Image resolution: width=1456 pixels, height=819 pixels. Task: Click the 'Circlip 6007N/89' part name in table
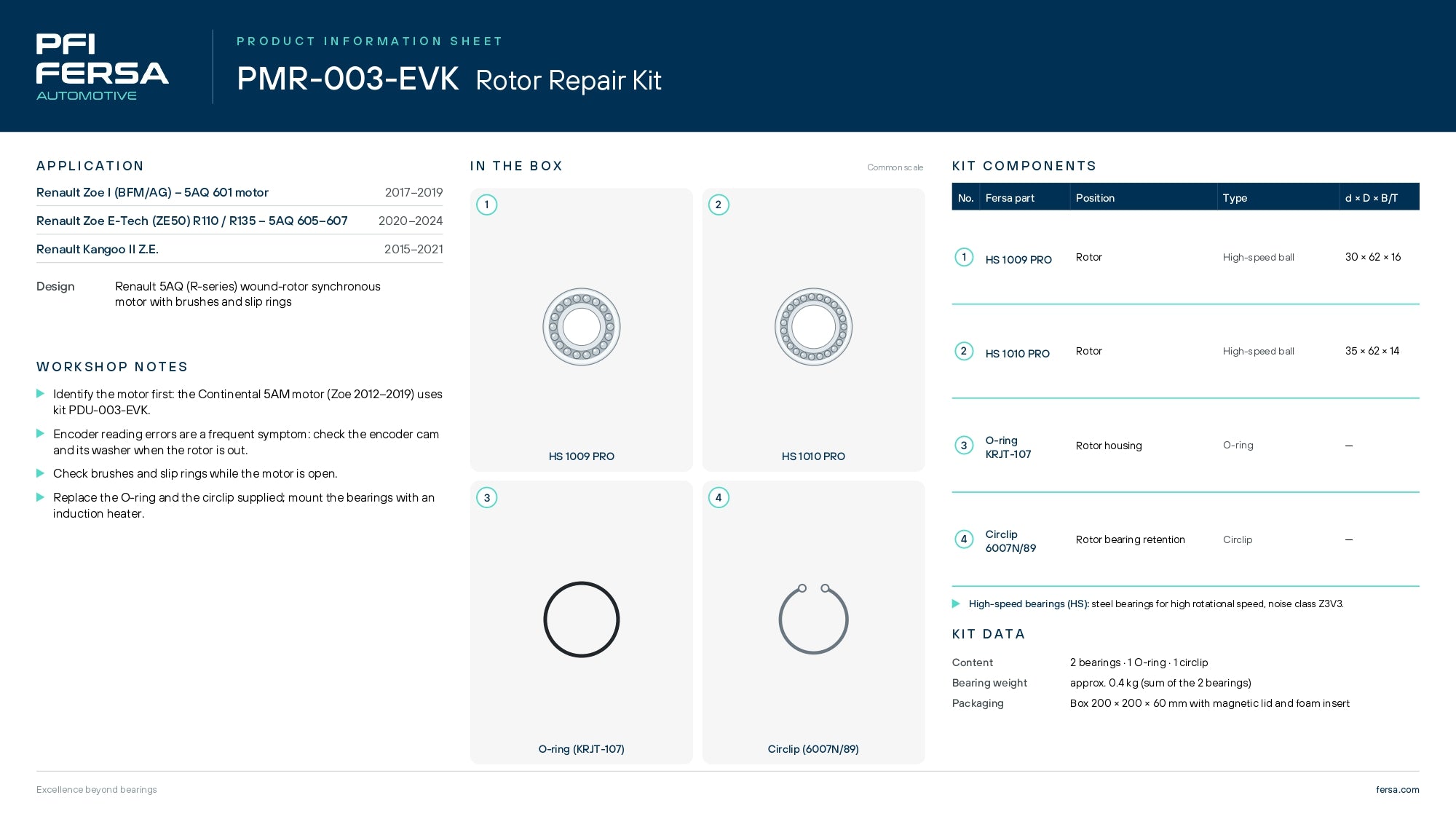[1010, 541]
